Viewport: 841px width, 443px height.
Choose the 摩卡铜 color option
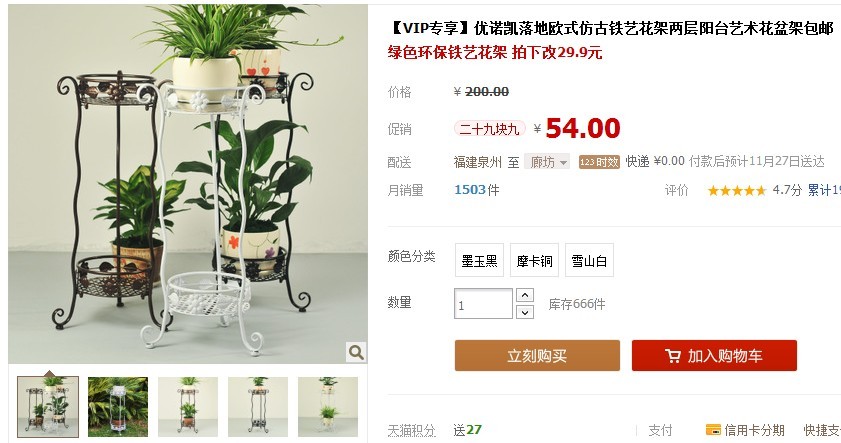pyautogui.click(x=534, y=260)
